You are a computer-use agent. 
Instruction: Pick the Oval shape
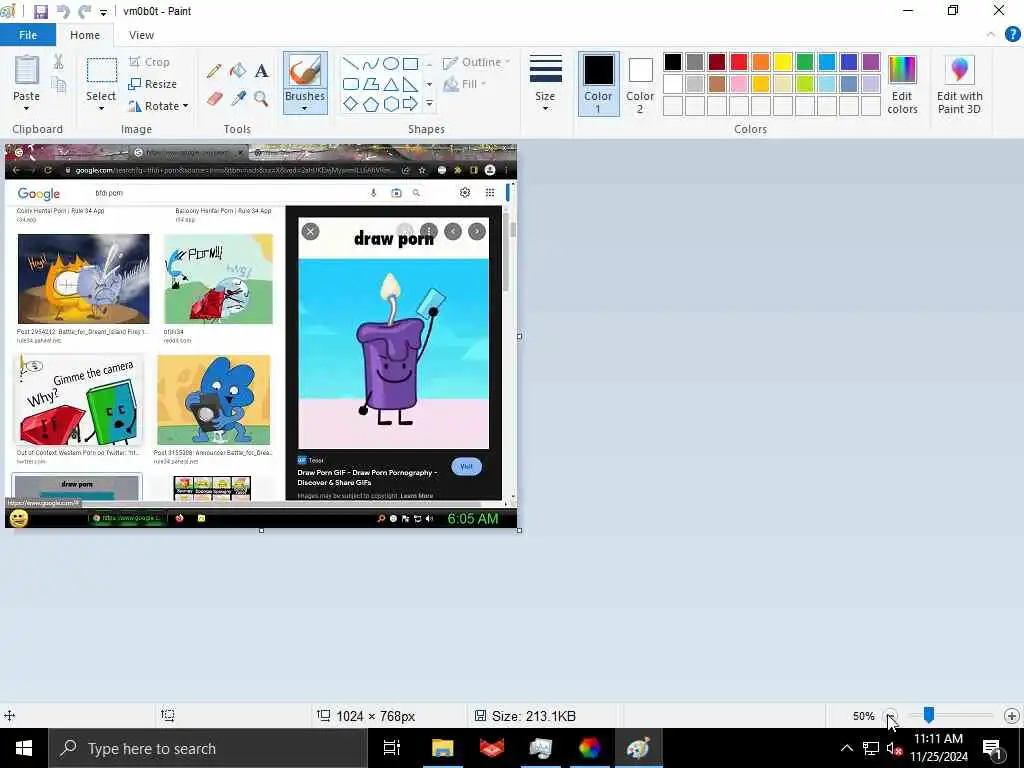point(391,63)
